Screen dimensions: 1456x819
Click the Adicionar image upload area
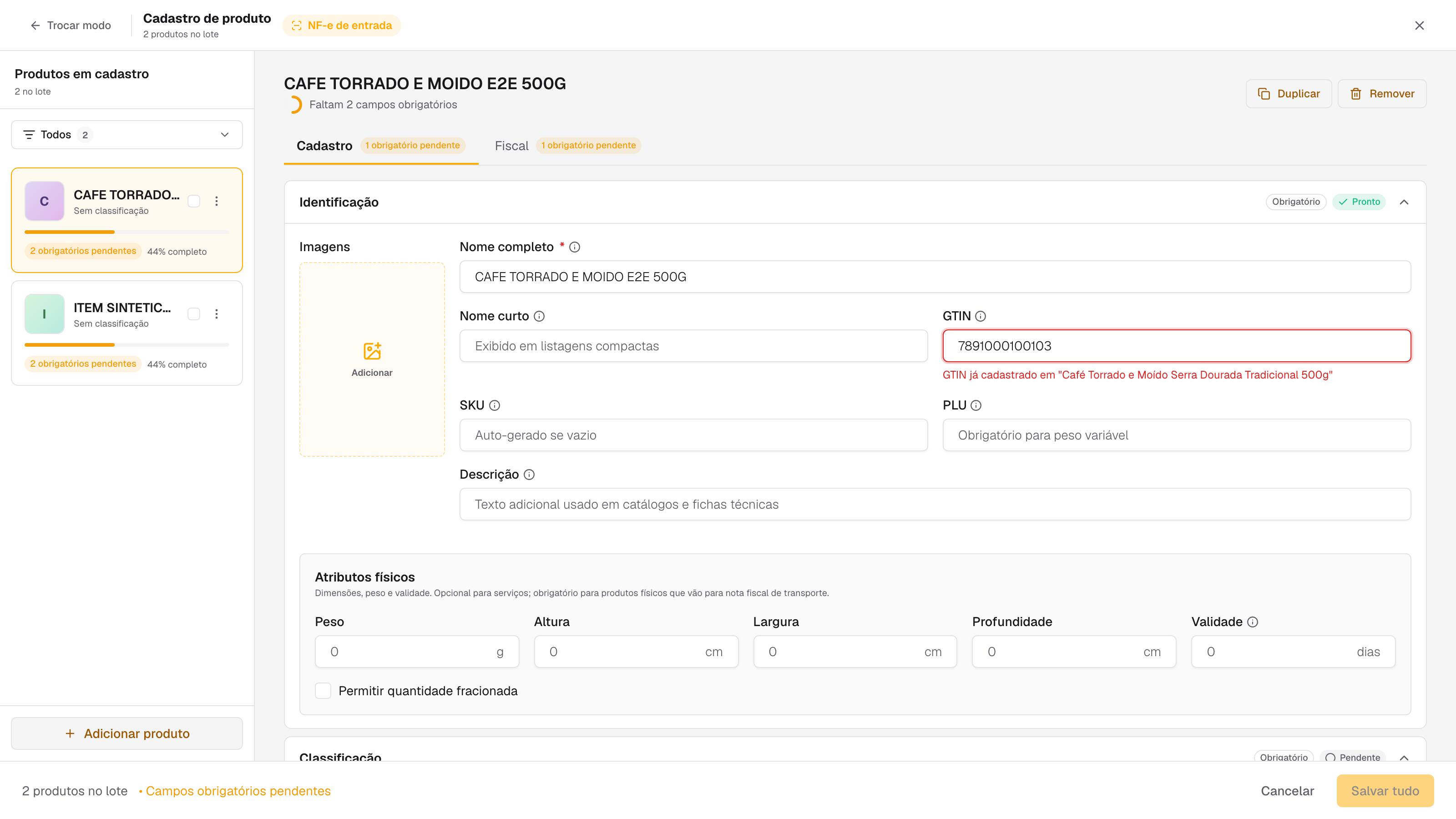[x=372, y=359]
